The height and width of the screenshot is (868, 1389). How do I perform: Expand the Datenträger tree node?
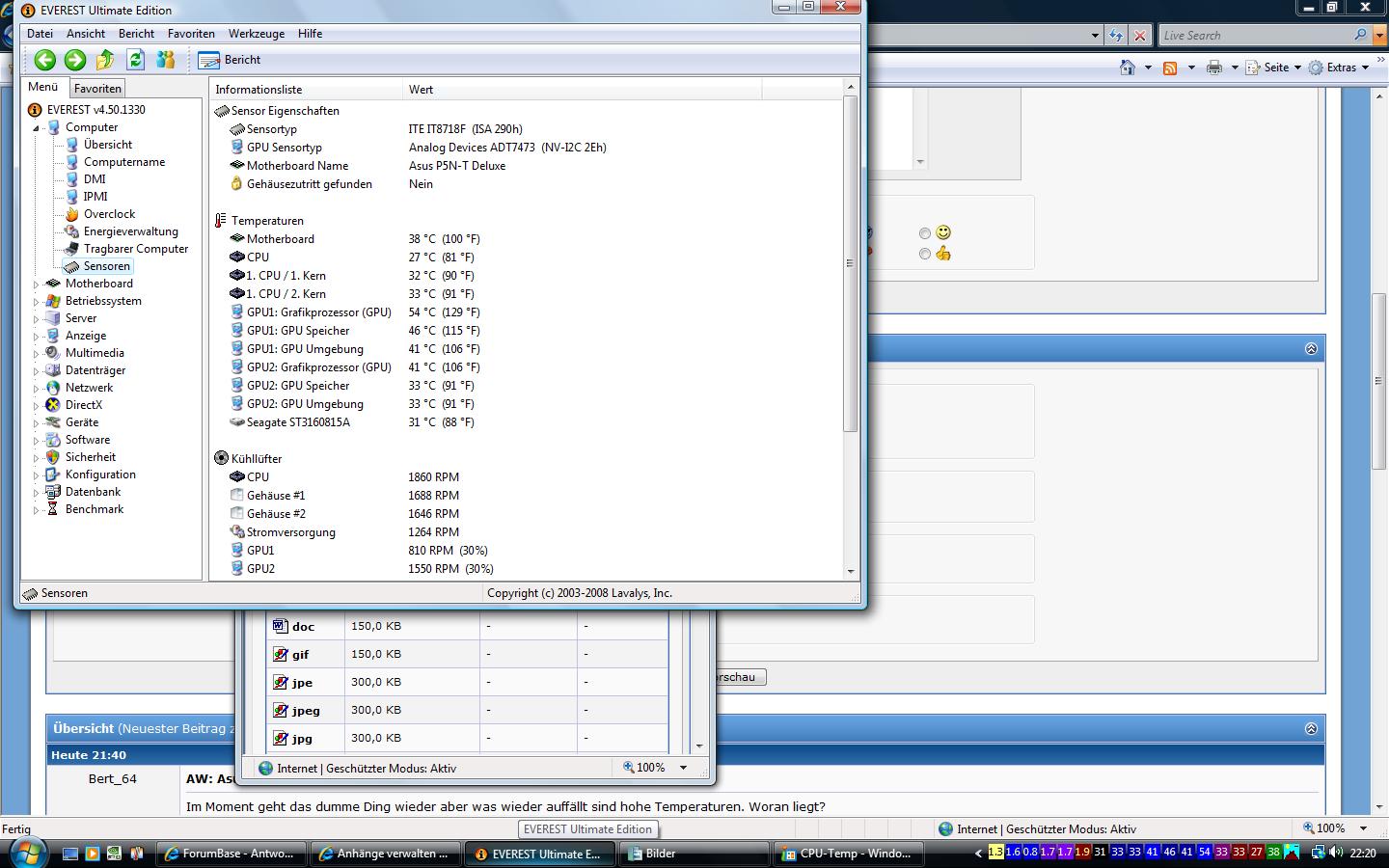(37, 370)
